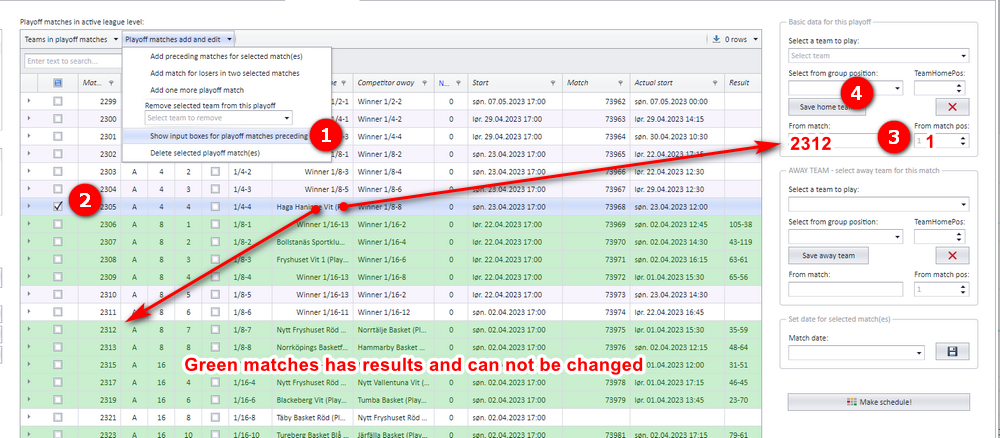Untick the checked box for match 2305
Screen dimensions: 1000x438
click(57, 207)
